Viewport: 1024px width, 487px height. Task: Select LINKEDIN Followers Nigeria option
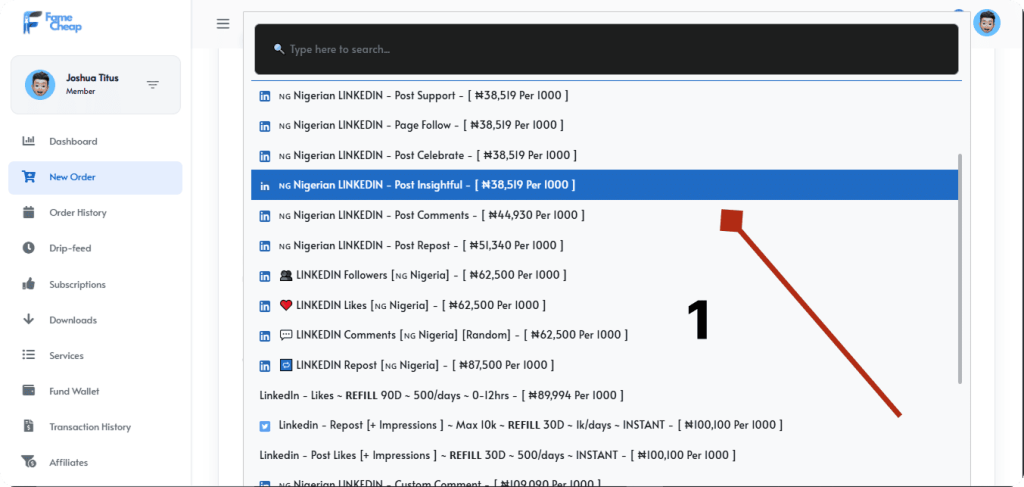[604, 275]
